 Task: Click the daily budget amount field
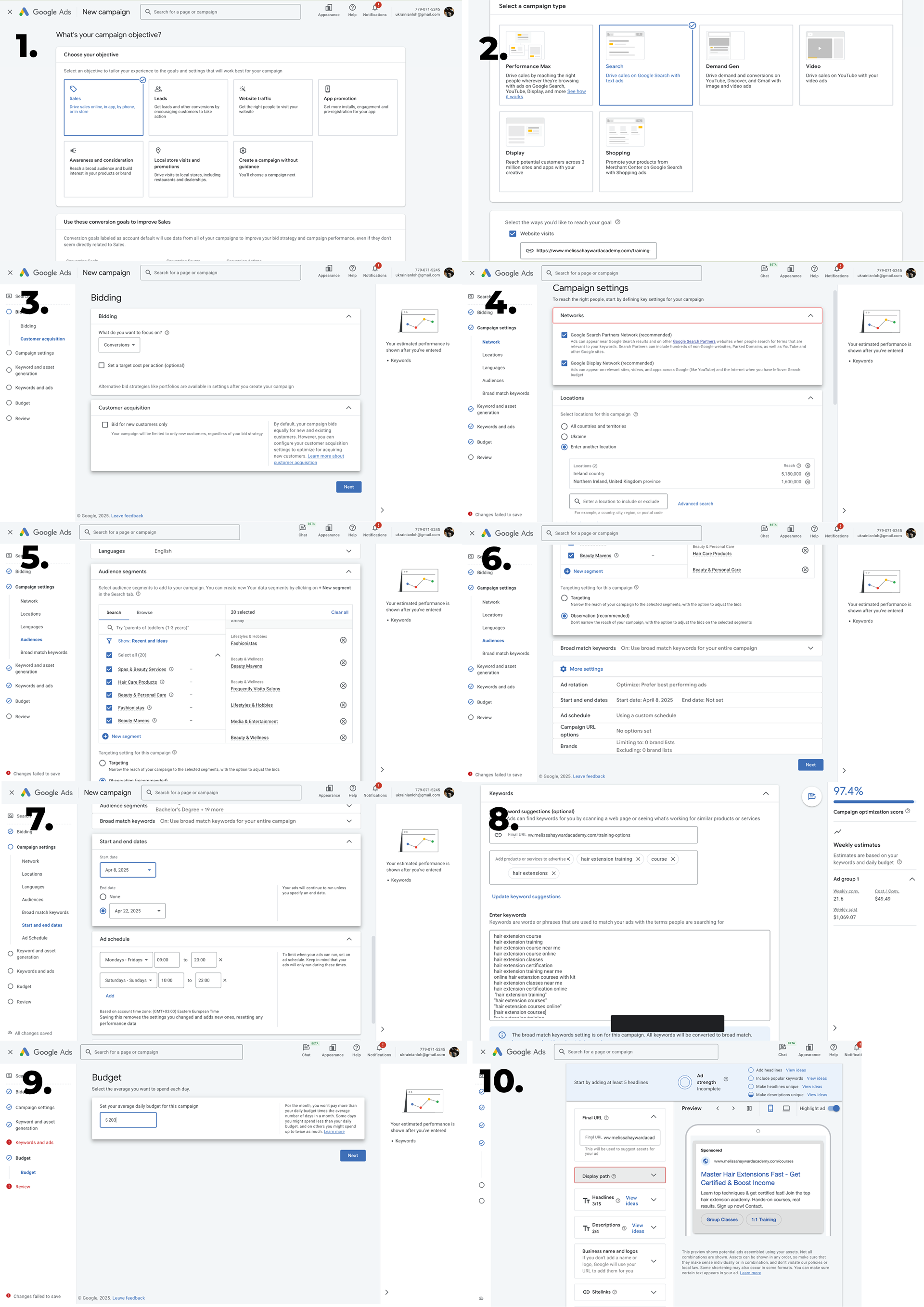(x=128, y=1120)
